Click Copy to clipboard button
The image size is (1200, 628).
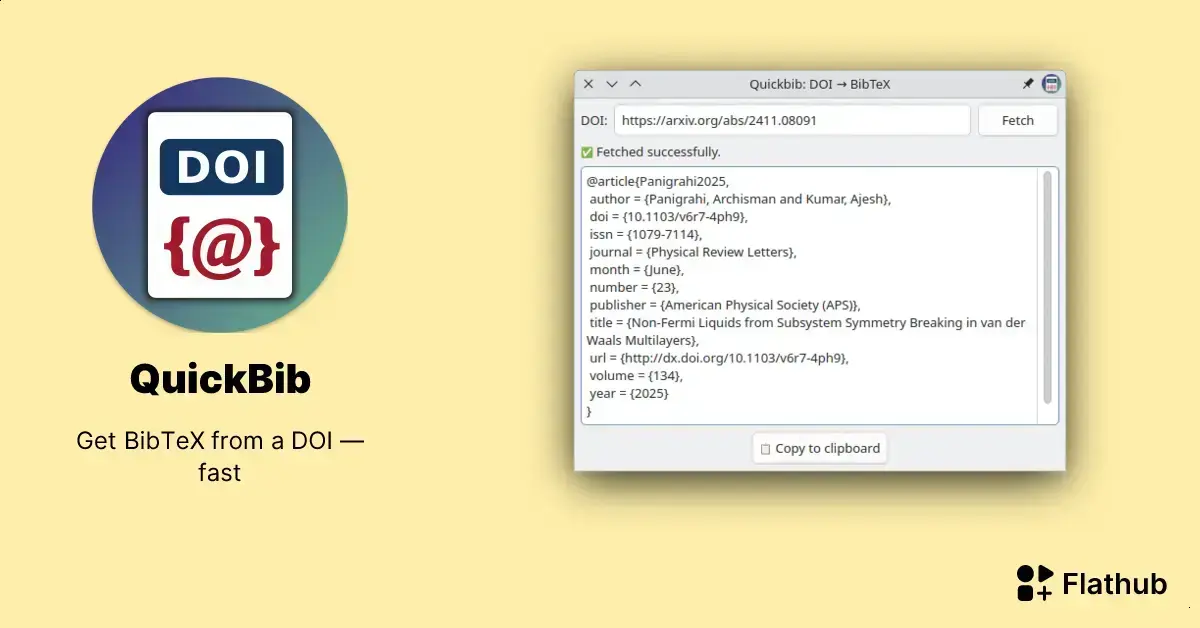click(820, 448)
